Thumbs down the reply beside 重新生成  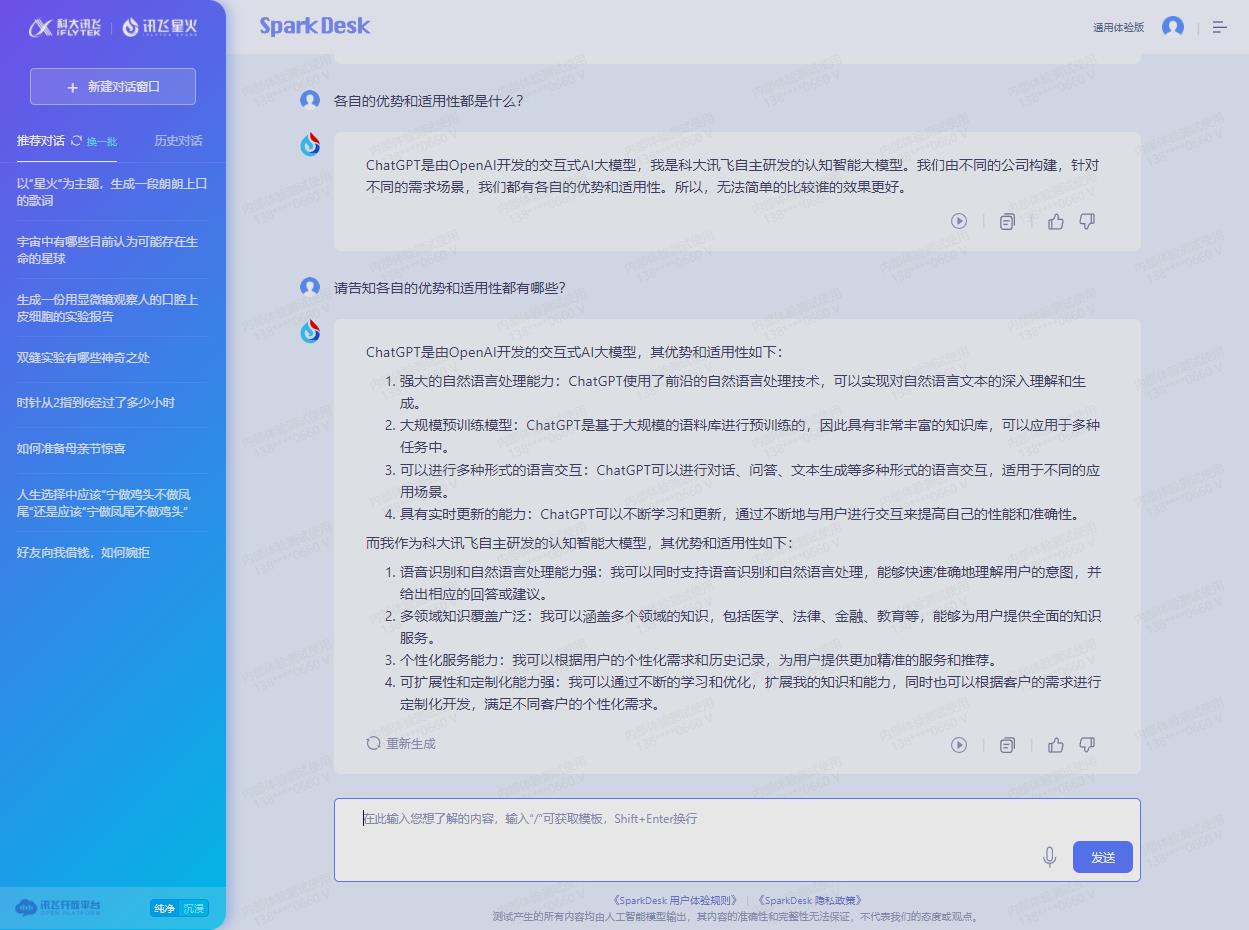(1087, 745)
